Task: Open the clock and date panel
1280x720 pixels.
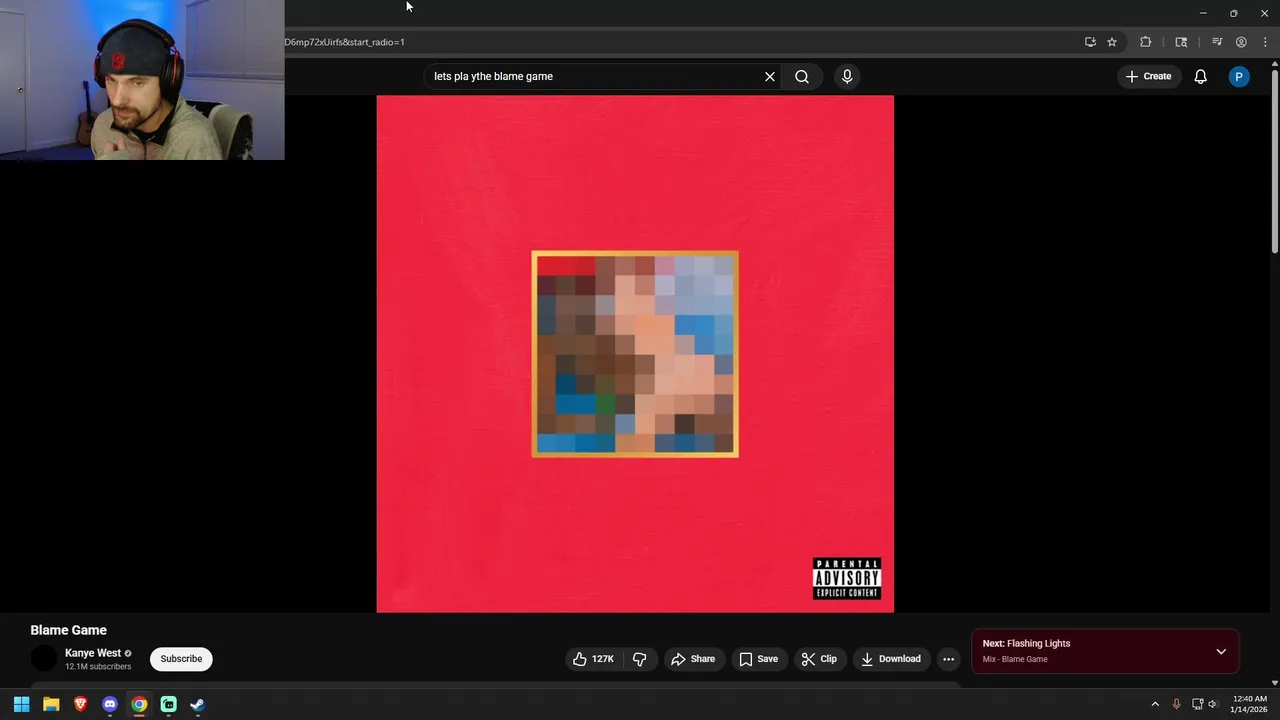Action: click(x=1250, y=704)
